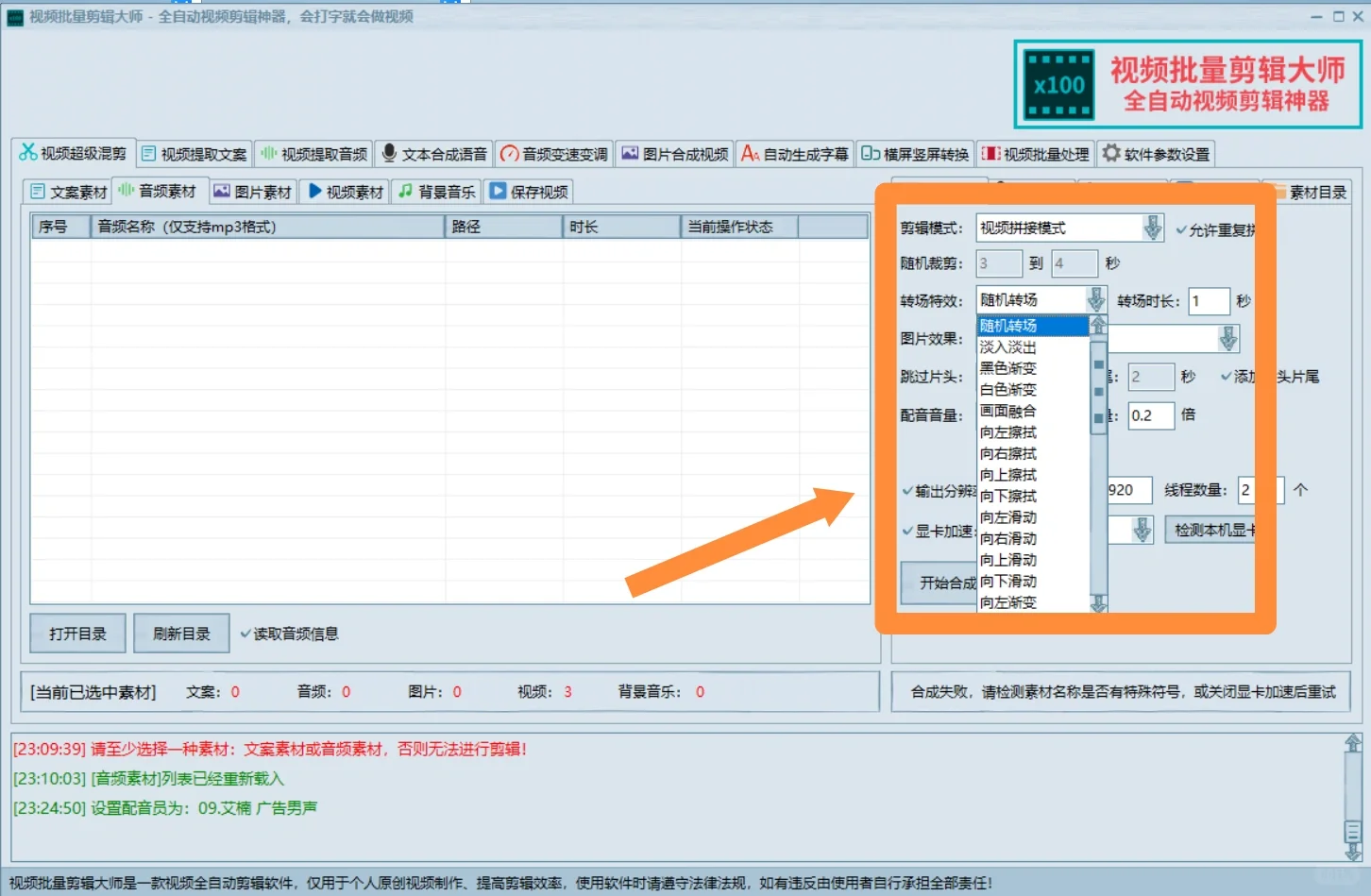Click the 时长 column header
1371x896 pixels.
coord(622,227)
